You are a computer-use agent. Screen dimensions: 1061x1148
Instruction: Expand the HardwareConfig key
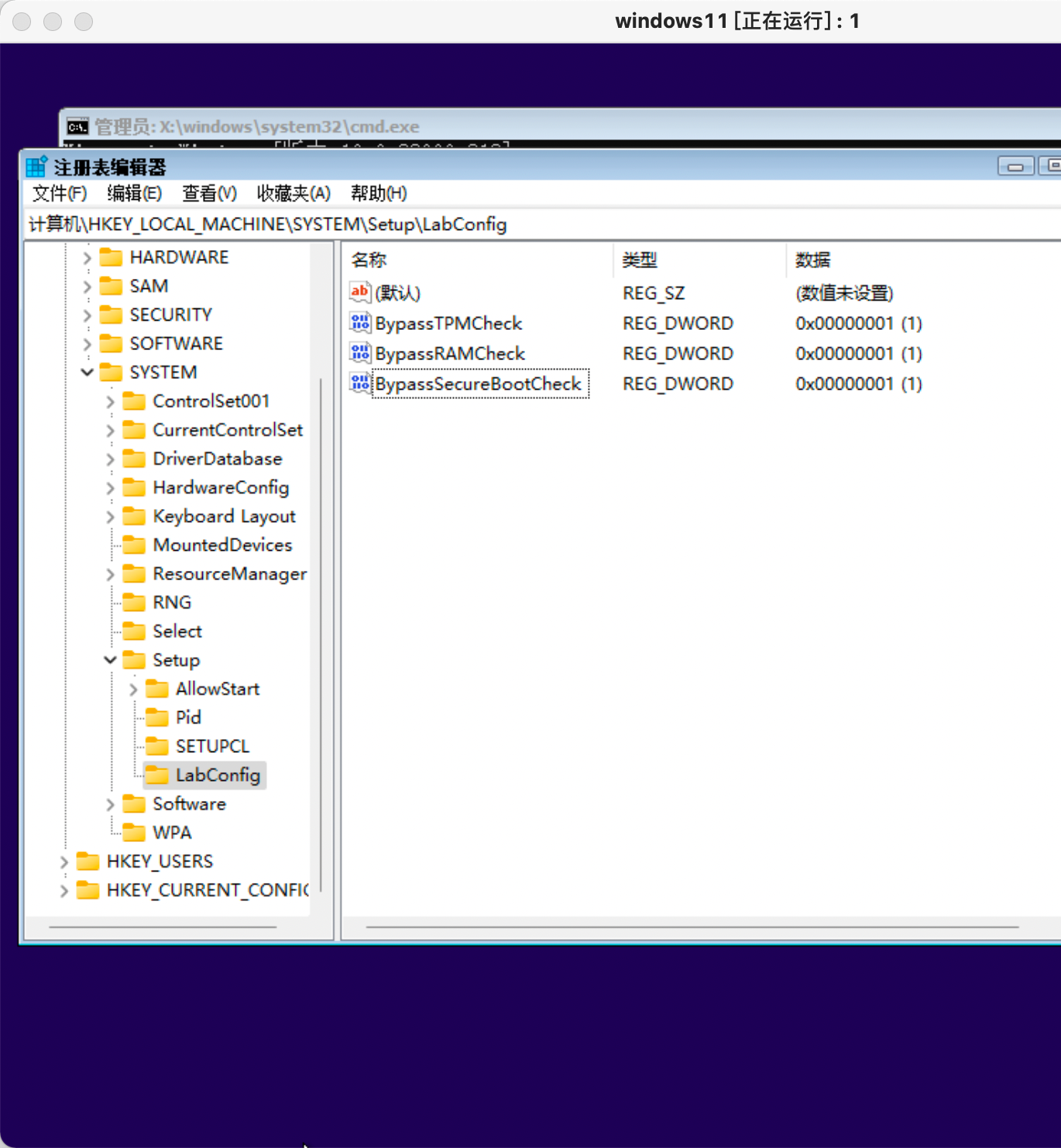point(110,488)
